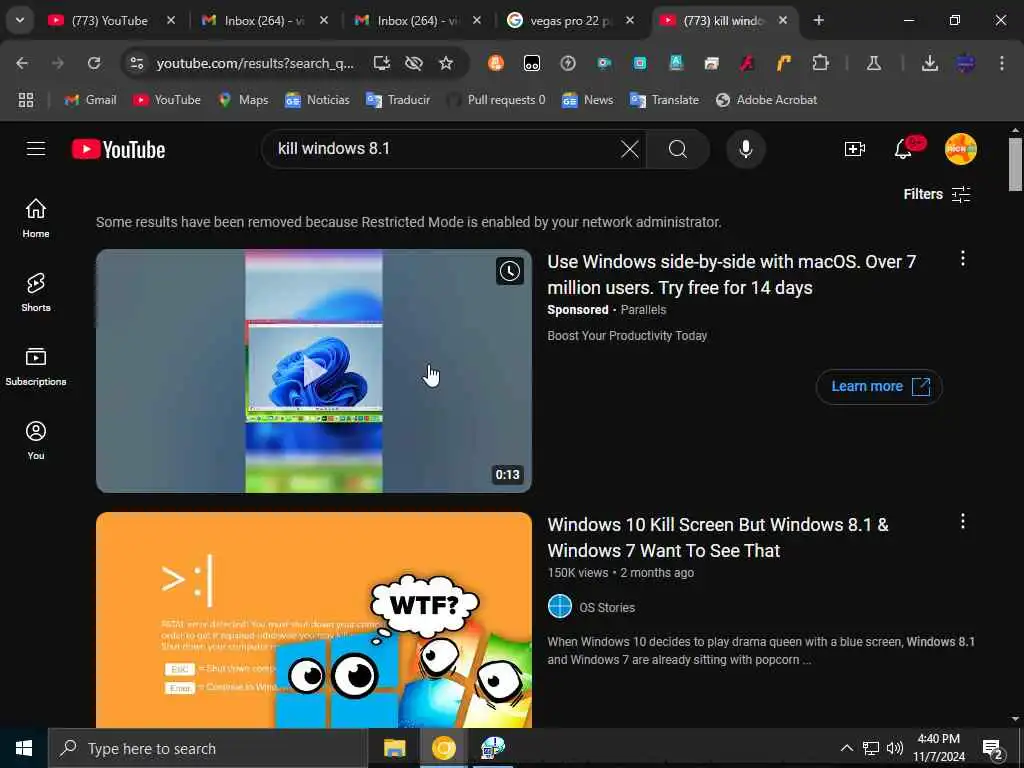Click the page vertical scrollbar thumb

coord(1015,163)
